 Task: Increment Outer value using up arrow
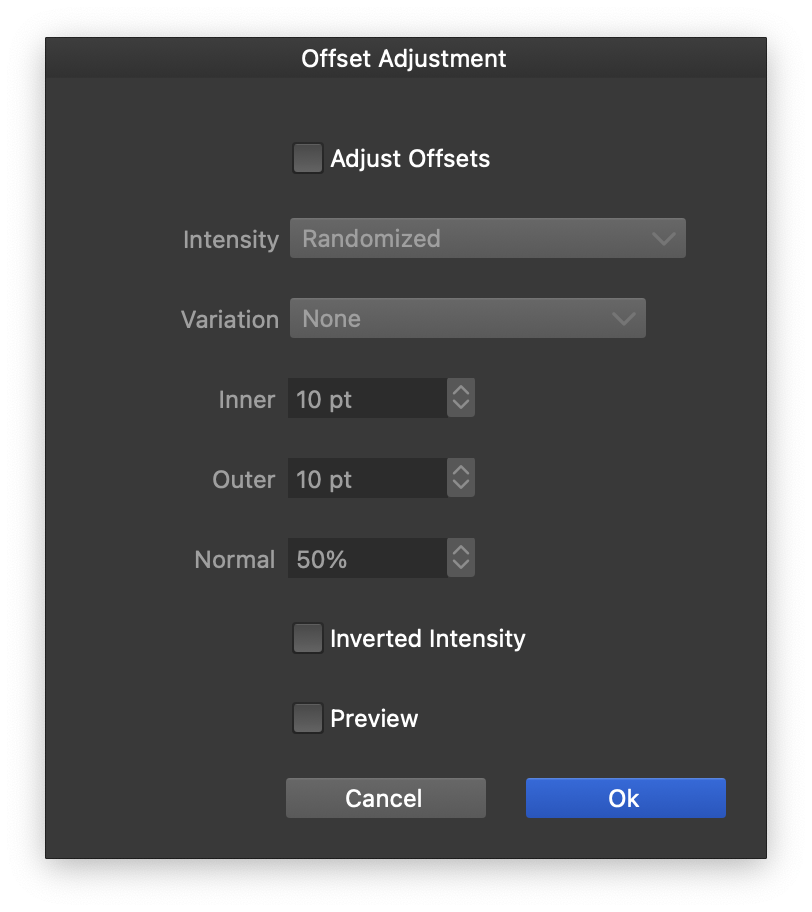tap(460, 471)
